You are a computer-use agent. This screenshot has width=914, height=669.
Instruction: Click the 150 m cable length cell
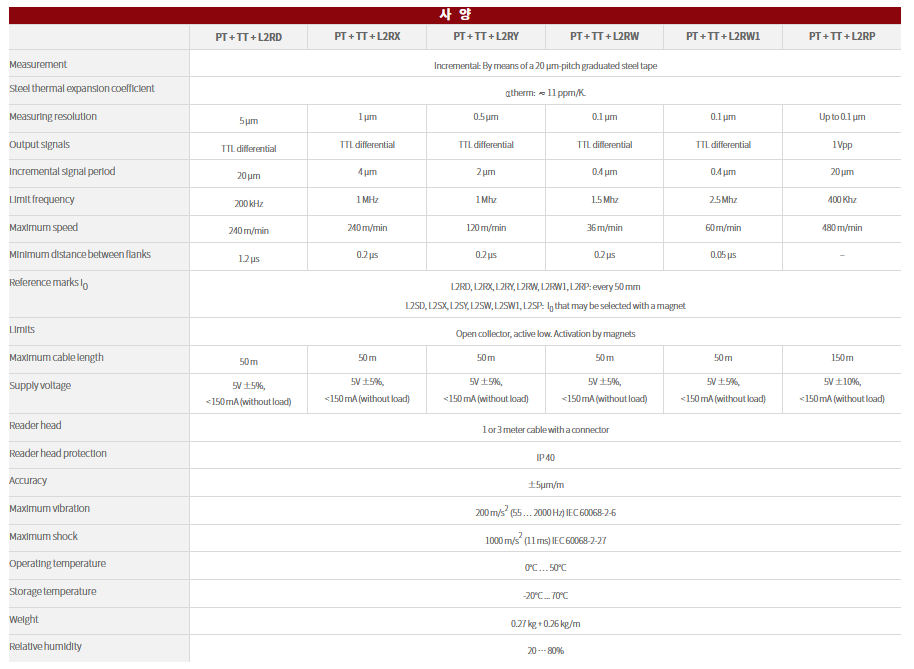pyautogui.click(x=842, y=358)
